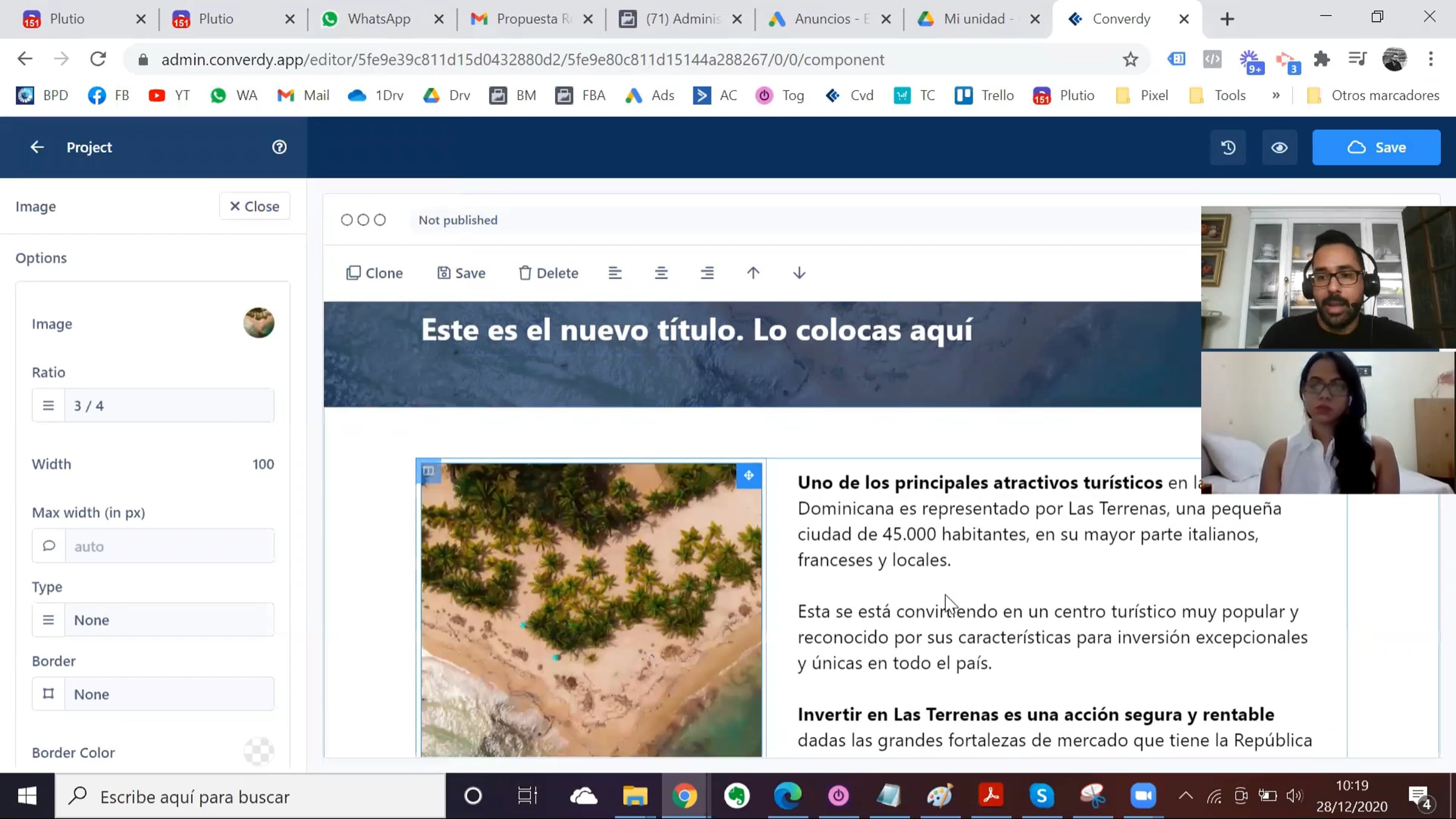Viewport: 1456px width, 819px height.
Task: Center align the selected component
Action: (x=661, y=273)
